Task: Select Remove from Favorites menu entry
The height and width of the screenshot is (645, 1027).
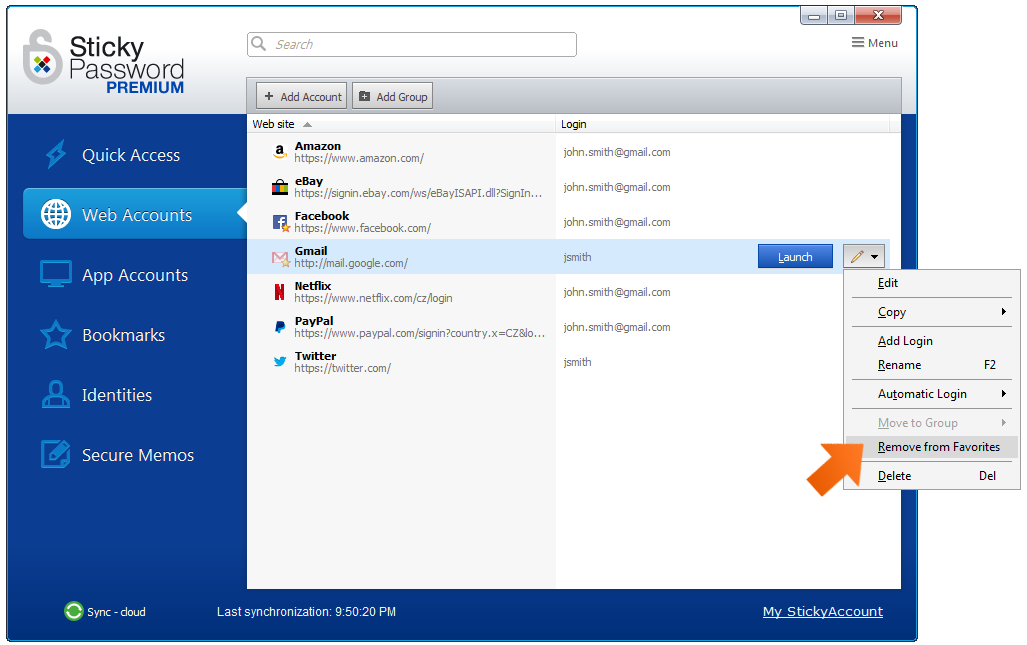Action: point(931,447)
